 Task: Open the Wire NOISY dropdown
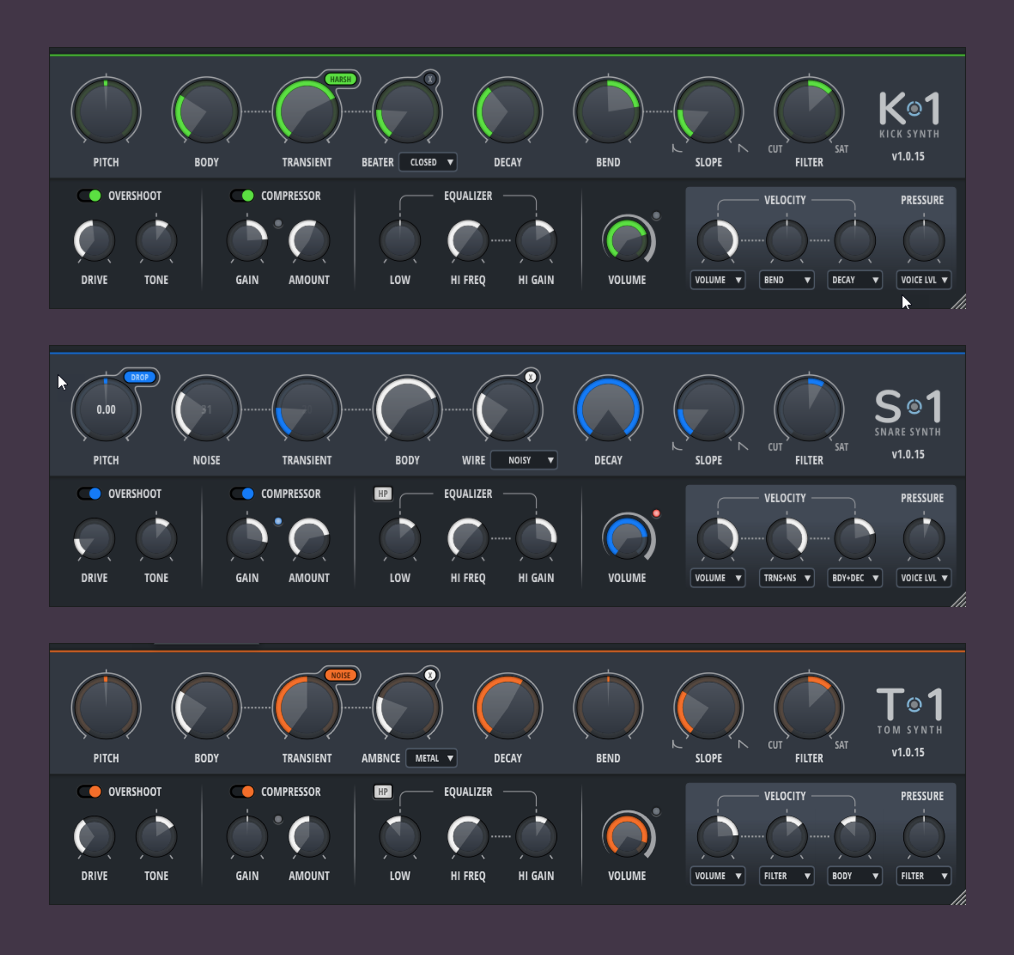click(x=523, y=460)
